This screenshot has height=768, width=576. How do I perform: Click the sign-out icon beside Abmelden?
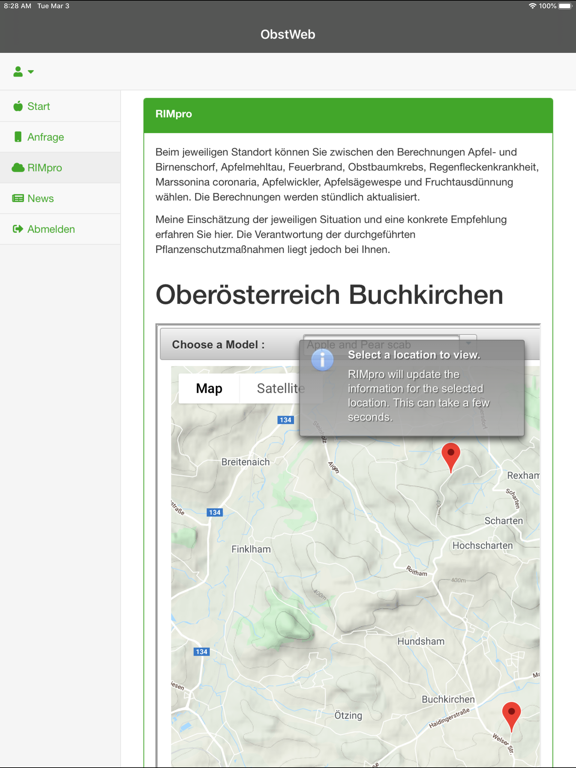point(18,229)
